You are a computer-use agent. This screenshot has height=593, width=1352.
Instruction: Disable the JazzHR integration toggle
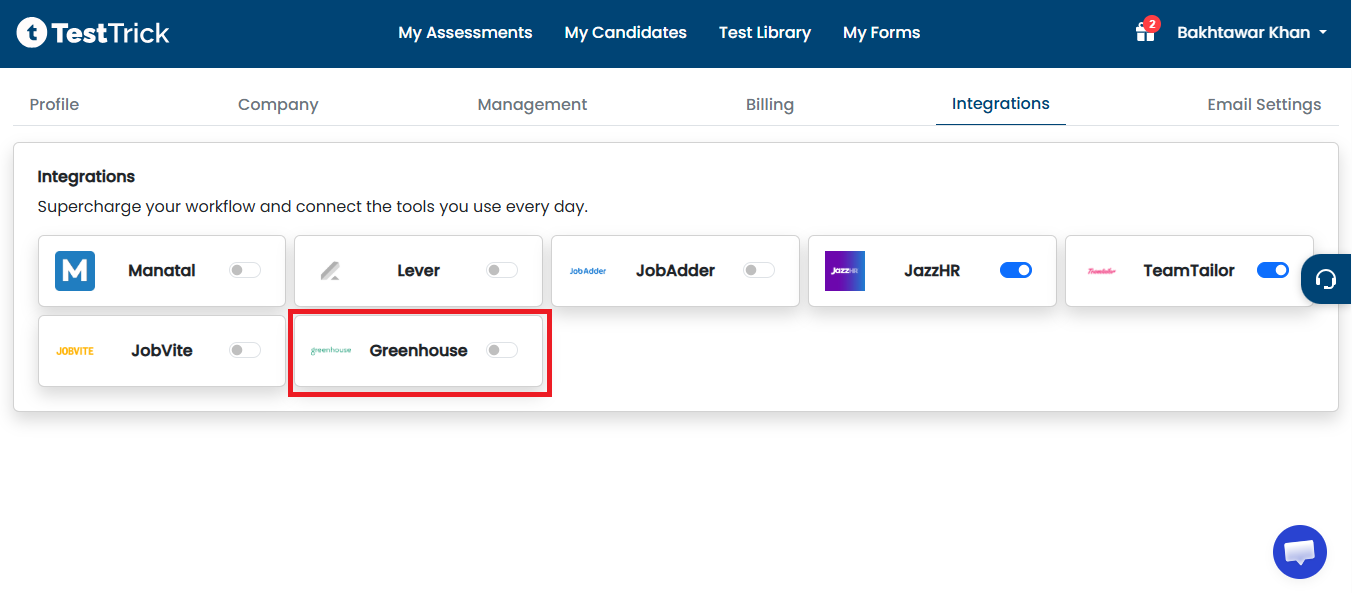tap(1016, 270)
